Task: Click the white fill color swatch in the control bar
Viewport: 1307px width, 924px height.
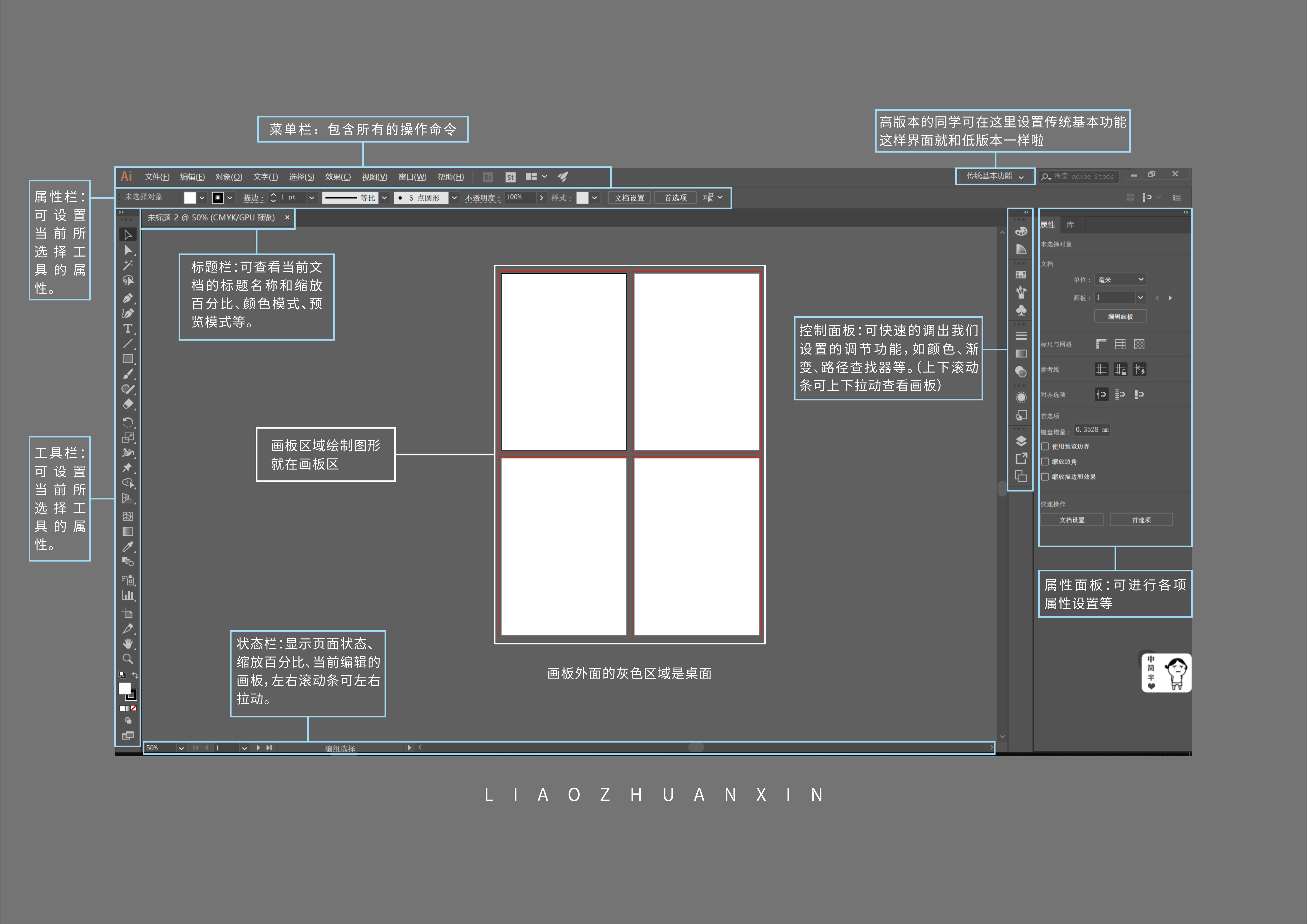Action: [190, 198]
